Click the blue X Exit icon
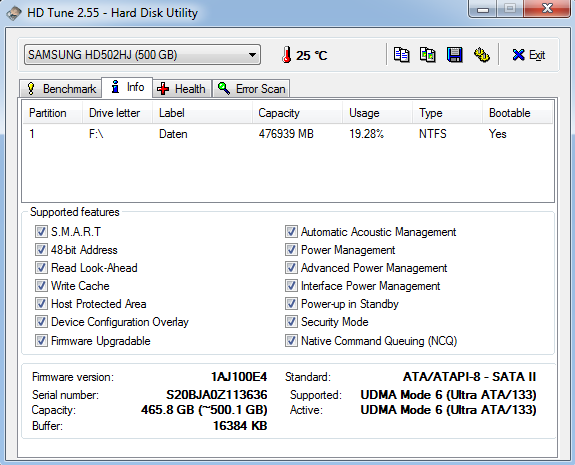Image resolution: width=575 pixels, height=465 pixels. [518, 55]
